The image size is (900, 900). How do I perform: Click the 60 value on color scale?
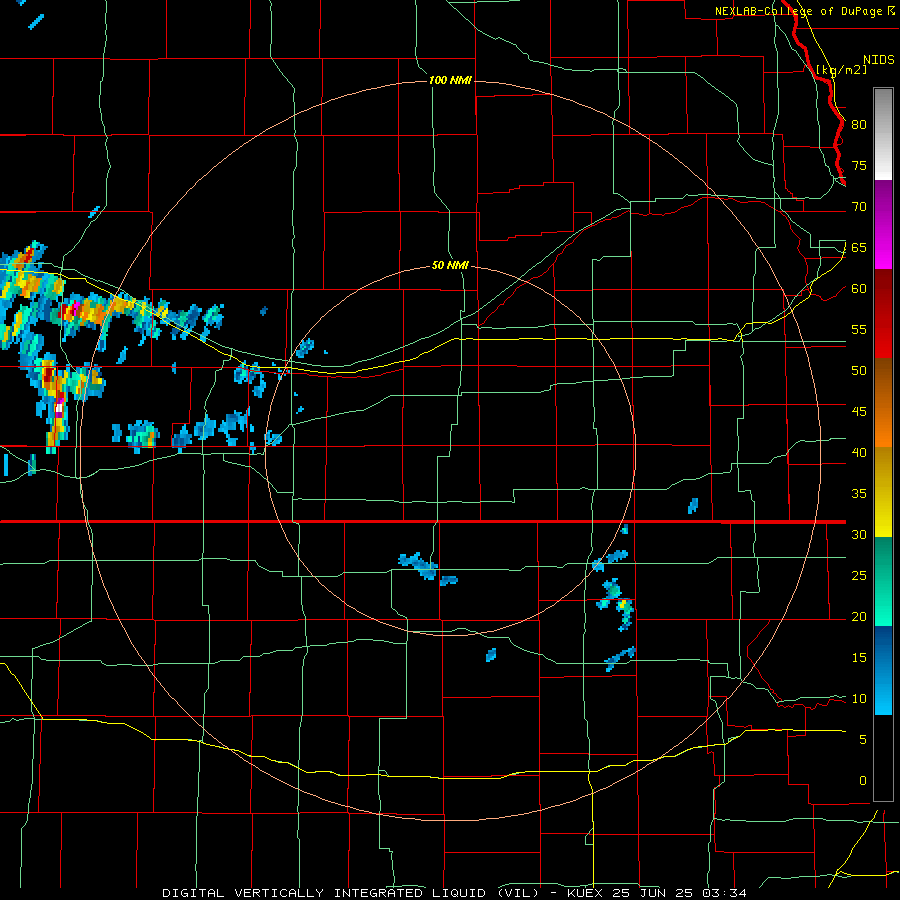tap(859, 289)
